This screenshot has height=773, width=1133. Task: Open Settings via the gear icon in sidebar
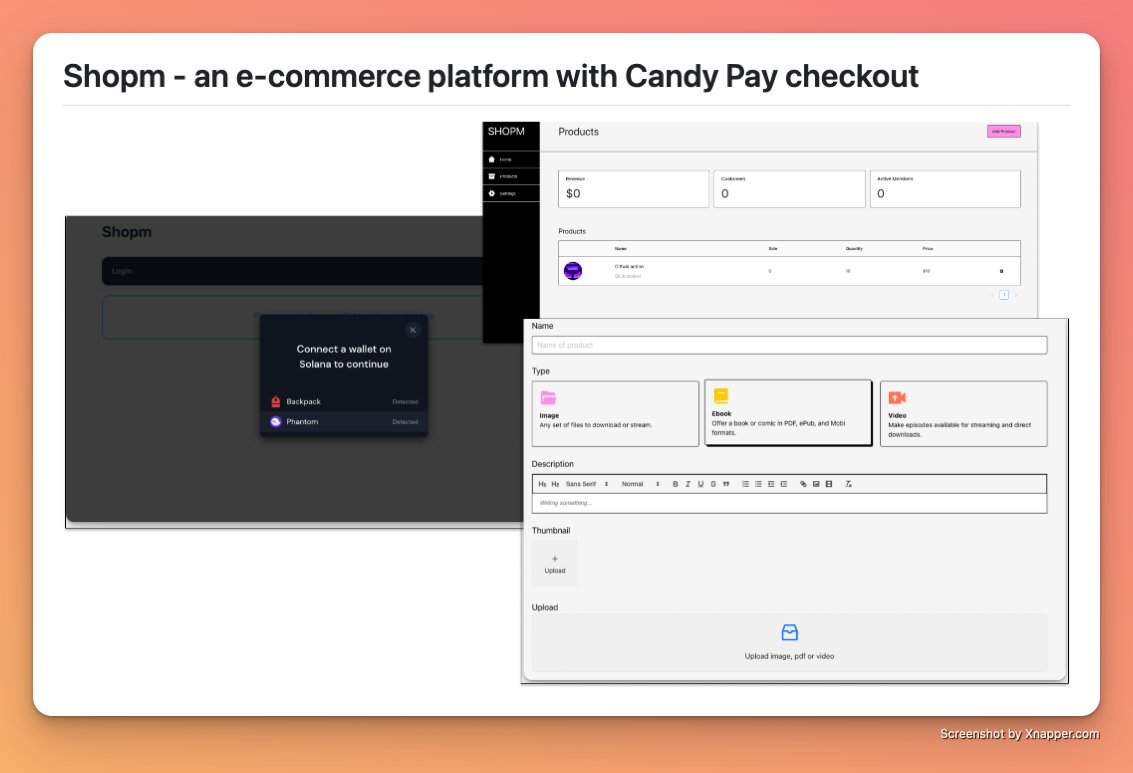pos(491,194)
